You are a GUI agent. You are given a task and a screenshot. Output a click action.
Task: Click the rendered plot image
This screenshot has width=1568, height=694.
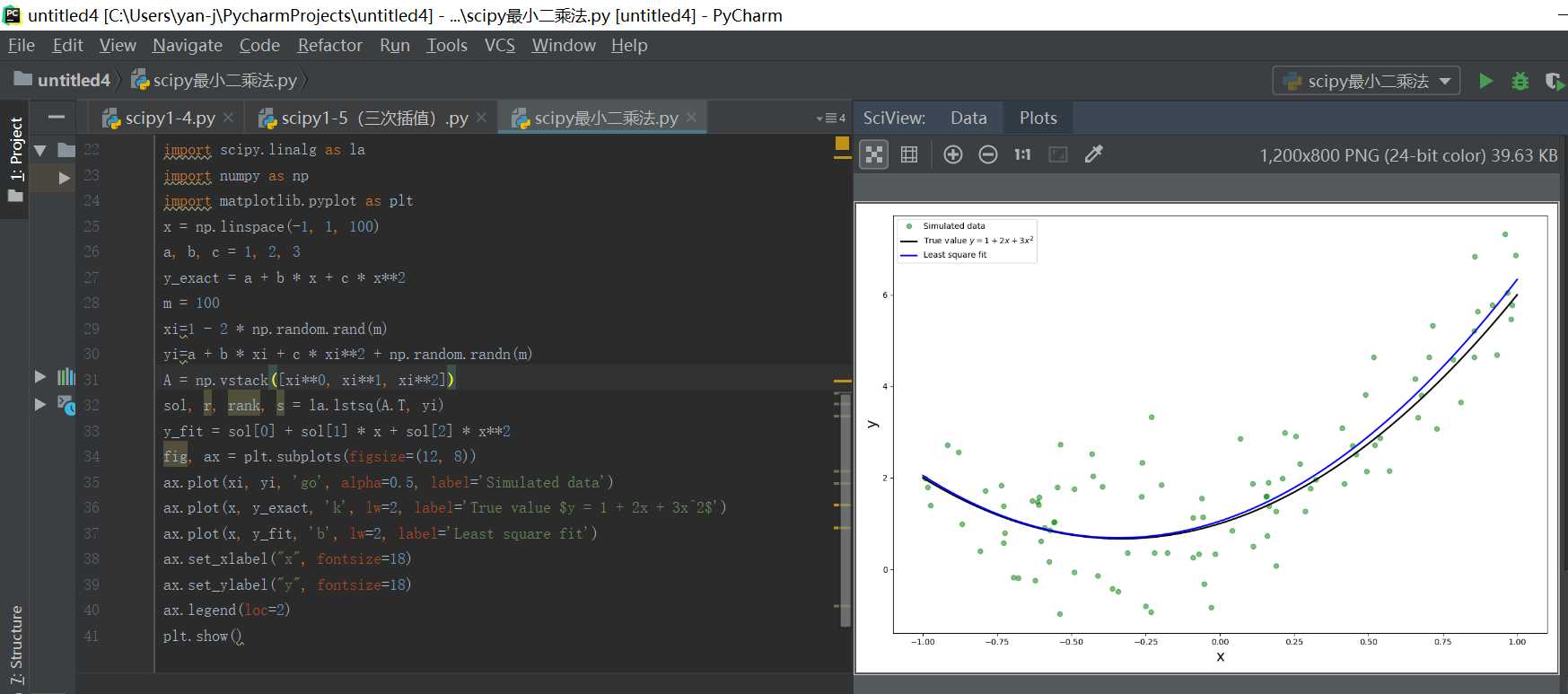click(1206, 436)
